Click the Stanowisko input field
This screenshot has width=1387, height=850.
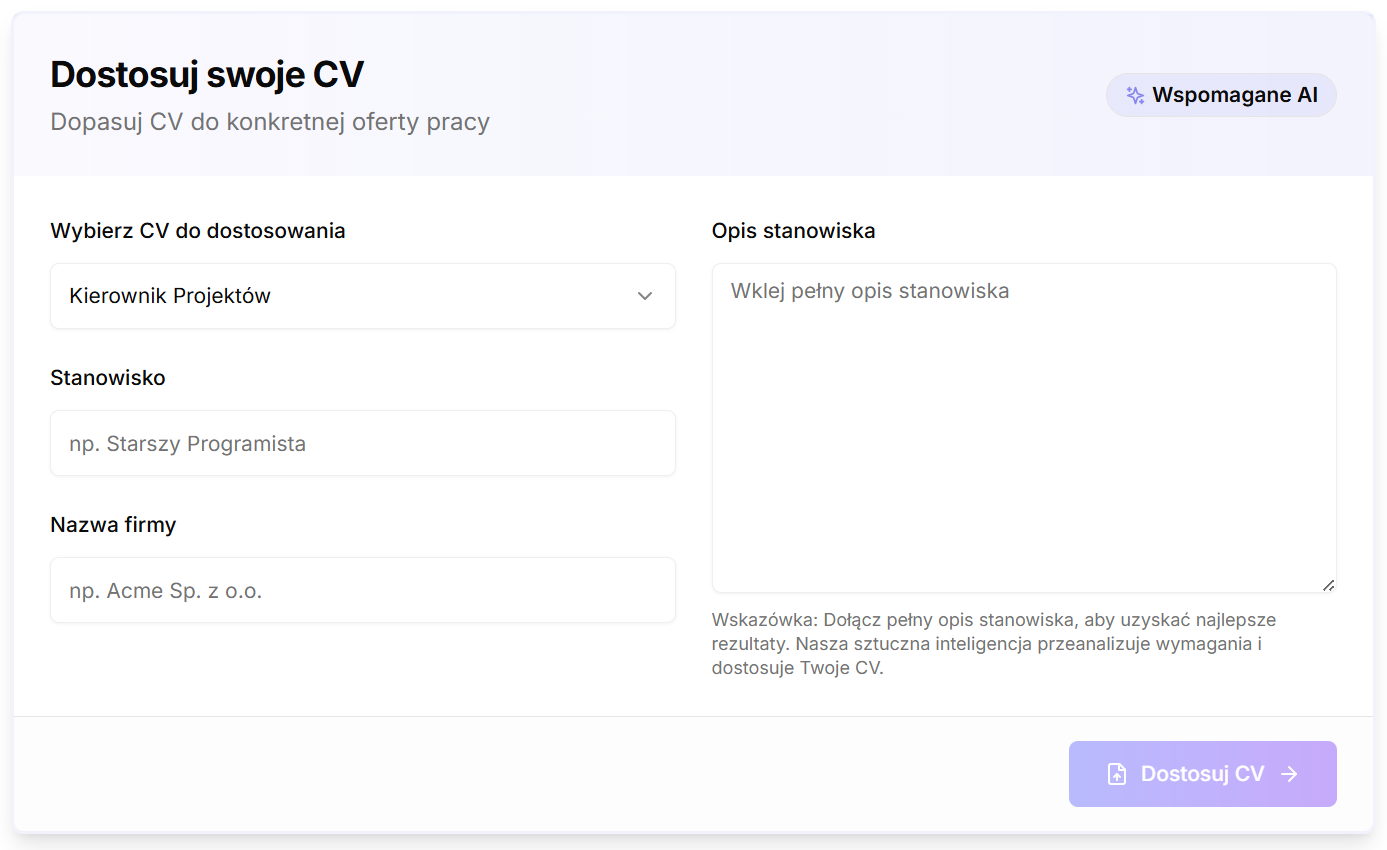(x=363, y=443)
